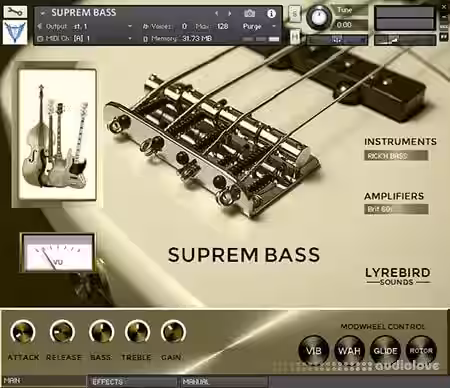Show instrument info with the i icon
The width and height of the screenshot is (450, 388).
271,13
